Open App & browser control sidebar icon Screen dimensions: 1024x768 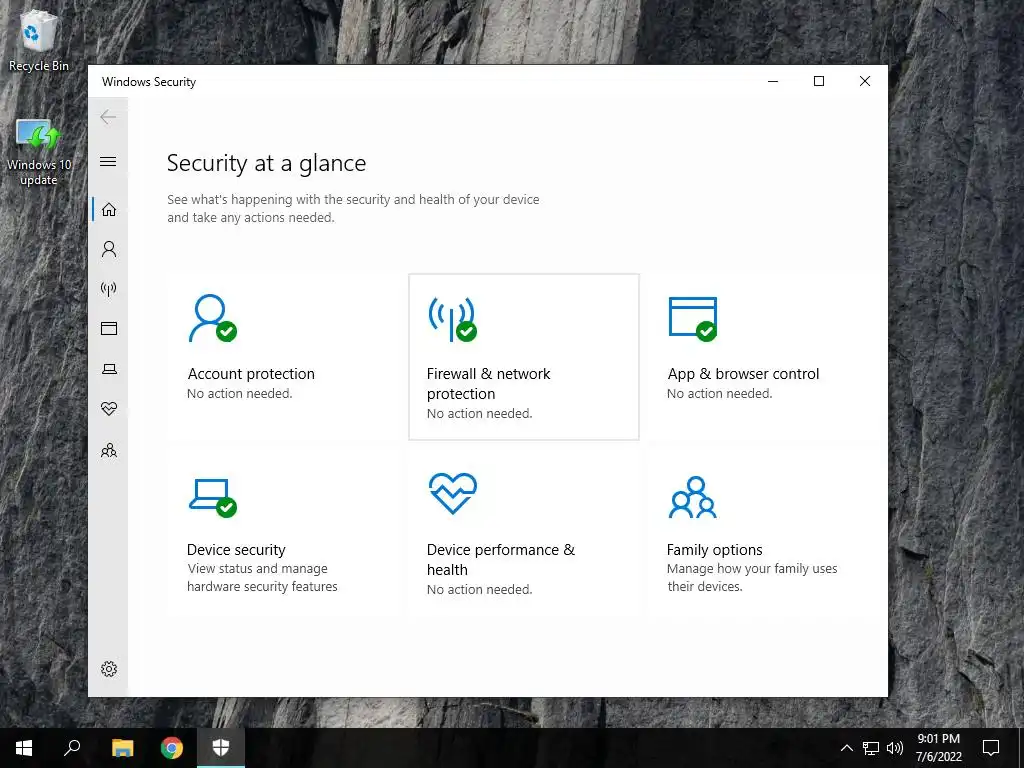[109, 328]
